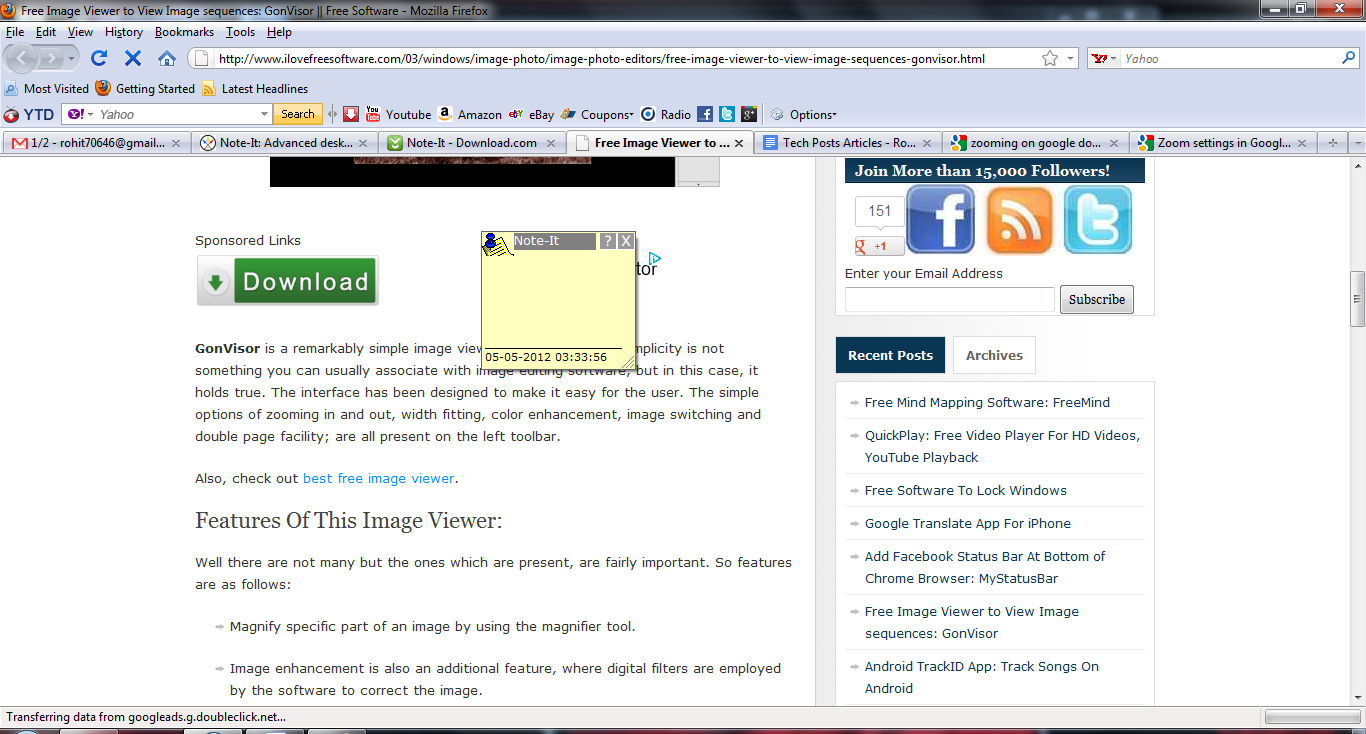
Task: Switch to the zooming on google do... tab
Action: (1036, 143)
